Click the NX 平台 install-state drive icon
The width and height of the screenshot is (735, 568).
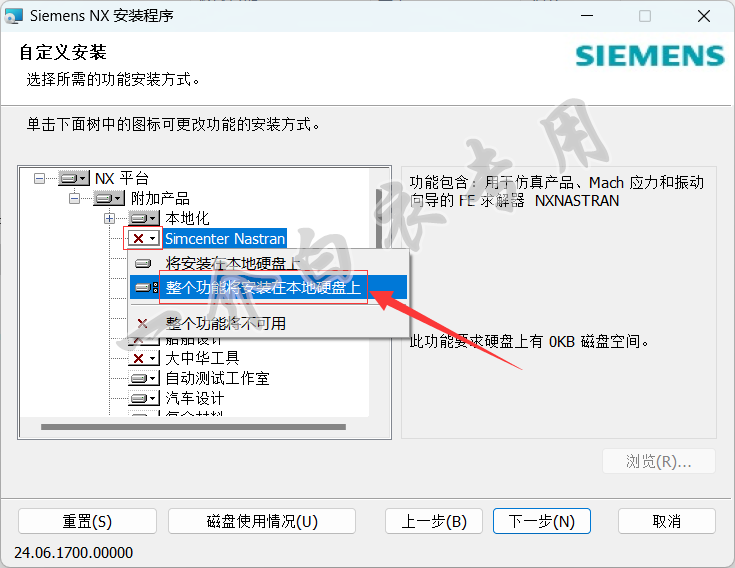coord(73,178)
